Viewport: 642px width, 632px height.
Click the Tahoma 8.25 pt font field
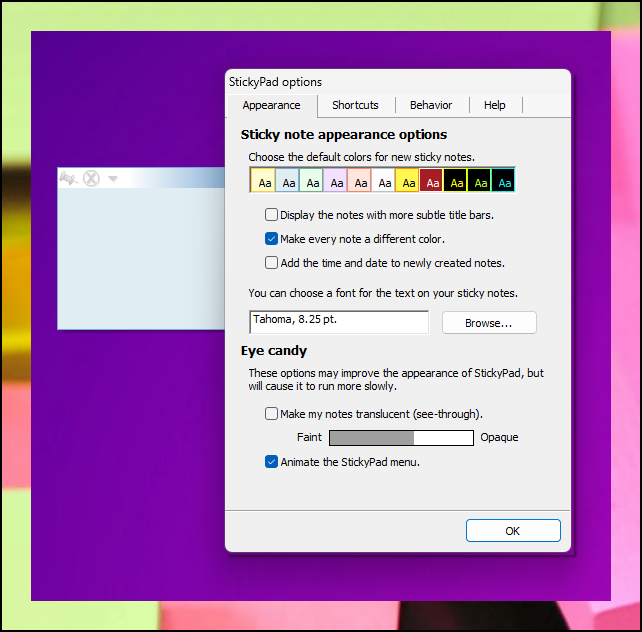pos(339,322)
